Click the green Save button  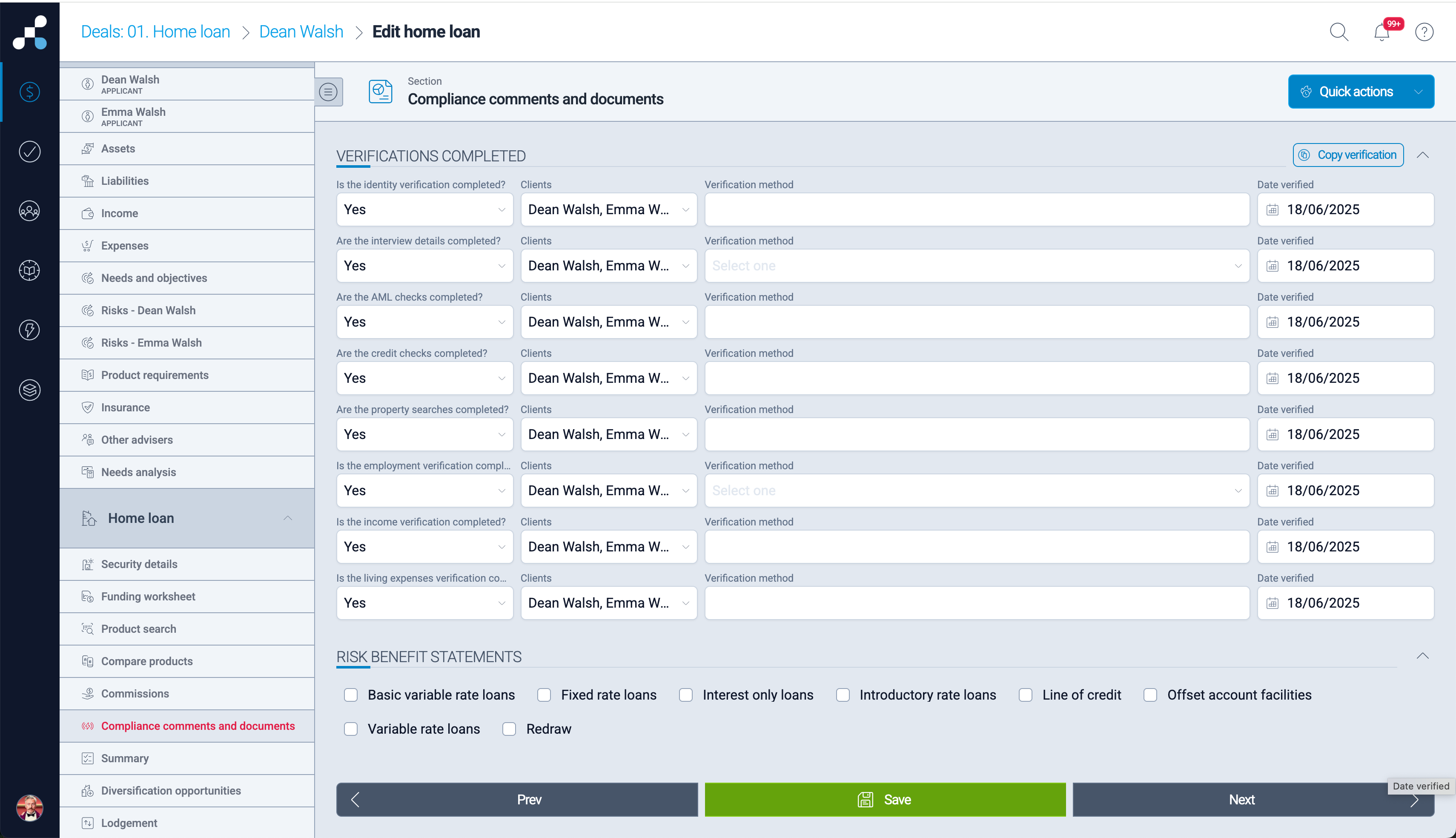[x=885, y=799]
